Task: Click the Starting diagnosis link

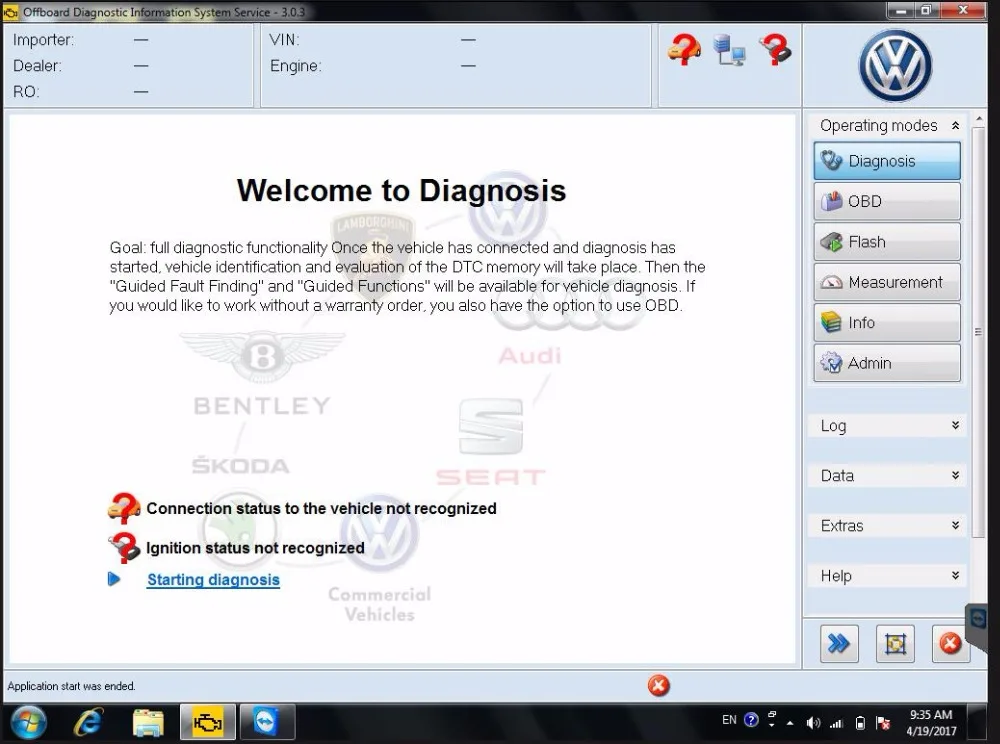Action: [213, 580]
